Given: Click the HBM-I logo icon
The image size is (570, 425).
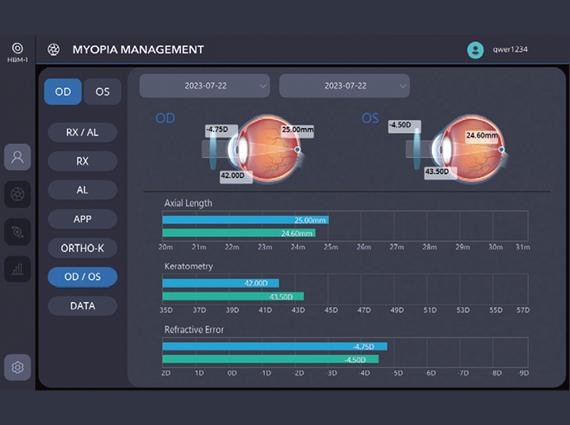Looking at the screenshot, I should tap(17, 48).
